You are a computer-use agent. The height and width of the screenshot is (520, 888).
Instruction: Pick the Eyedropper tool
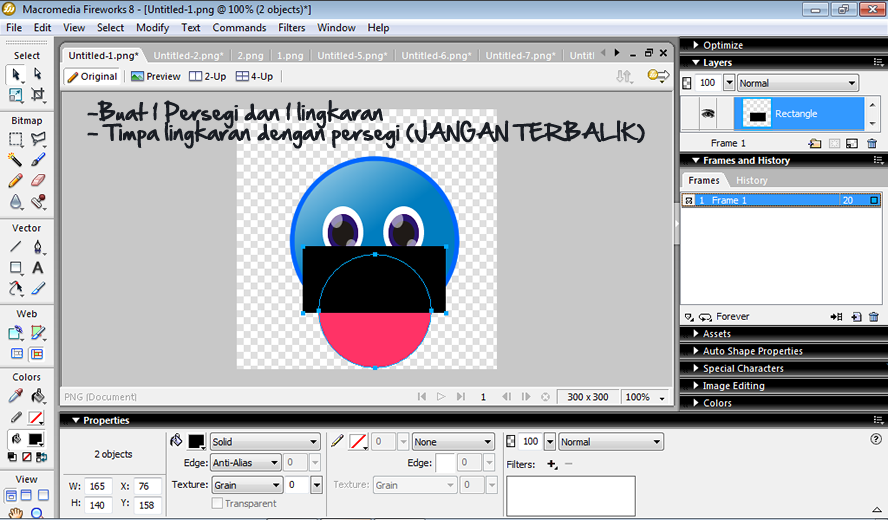(16, 395)
